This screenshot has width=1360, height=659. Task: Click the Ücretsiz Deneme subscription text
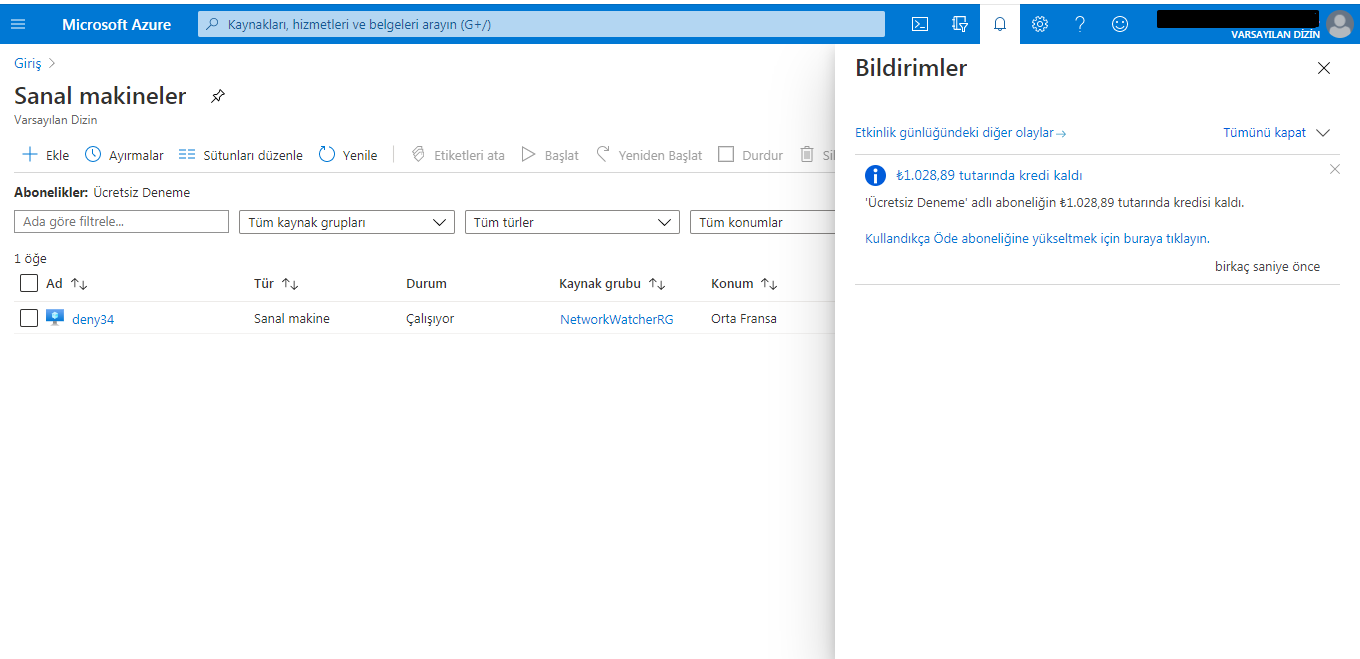click(x=141, y=193)
